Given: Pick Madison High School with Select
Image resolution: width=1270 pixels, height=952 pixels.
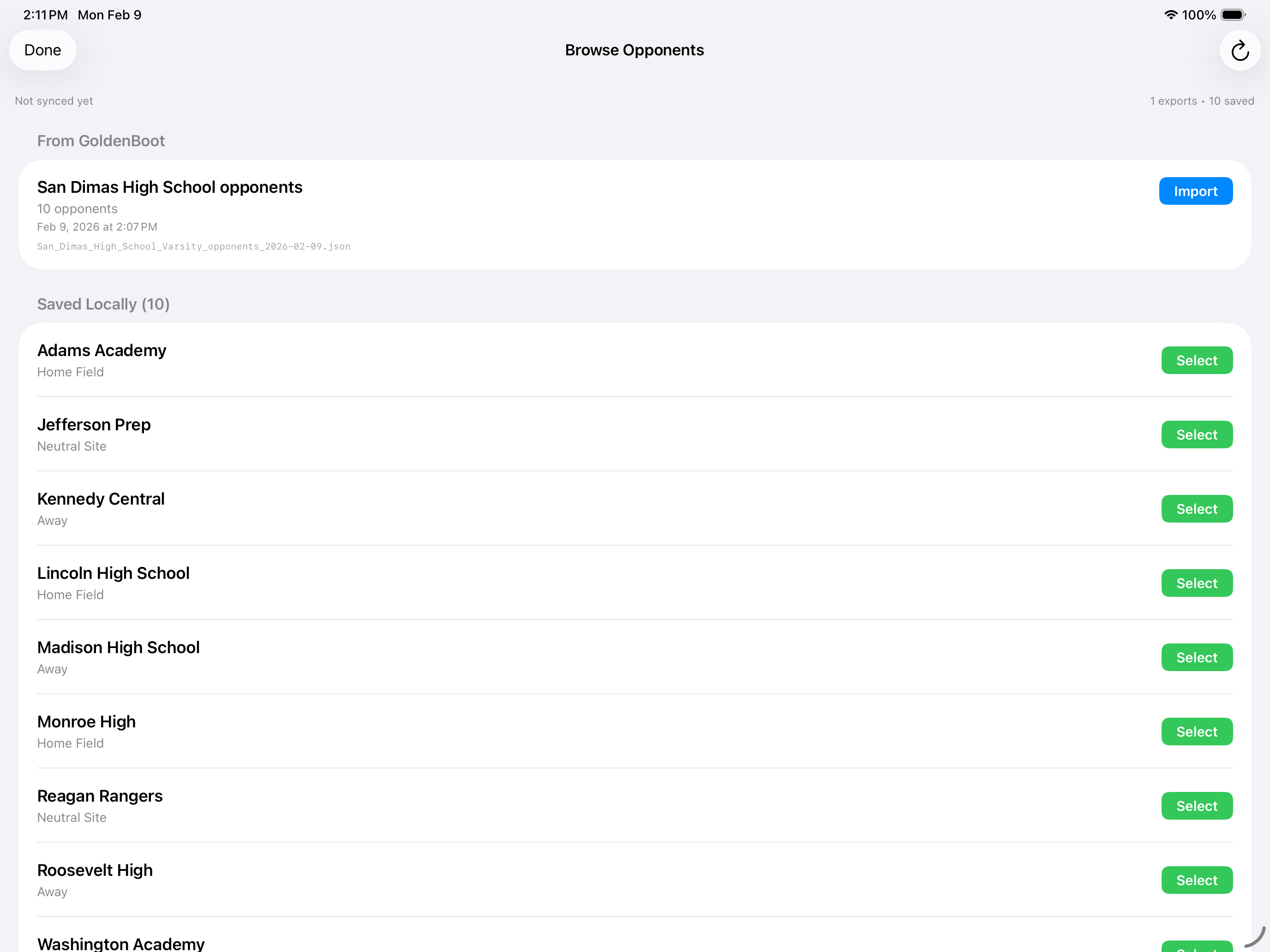Looking at the screenshot, I should coord(1197,657).
